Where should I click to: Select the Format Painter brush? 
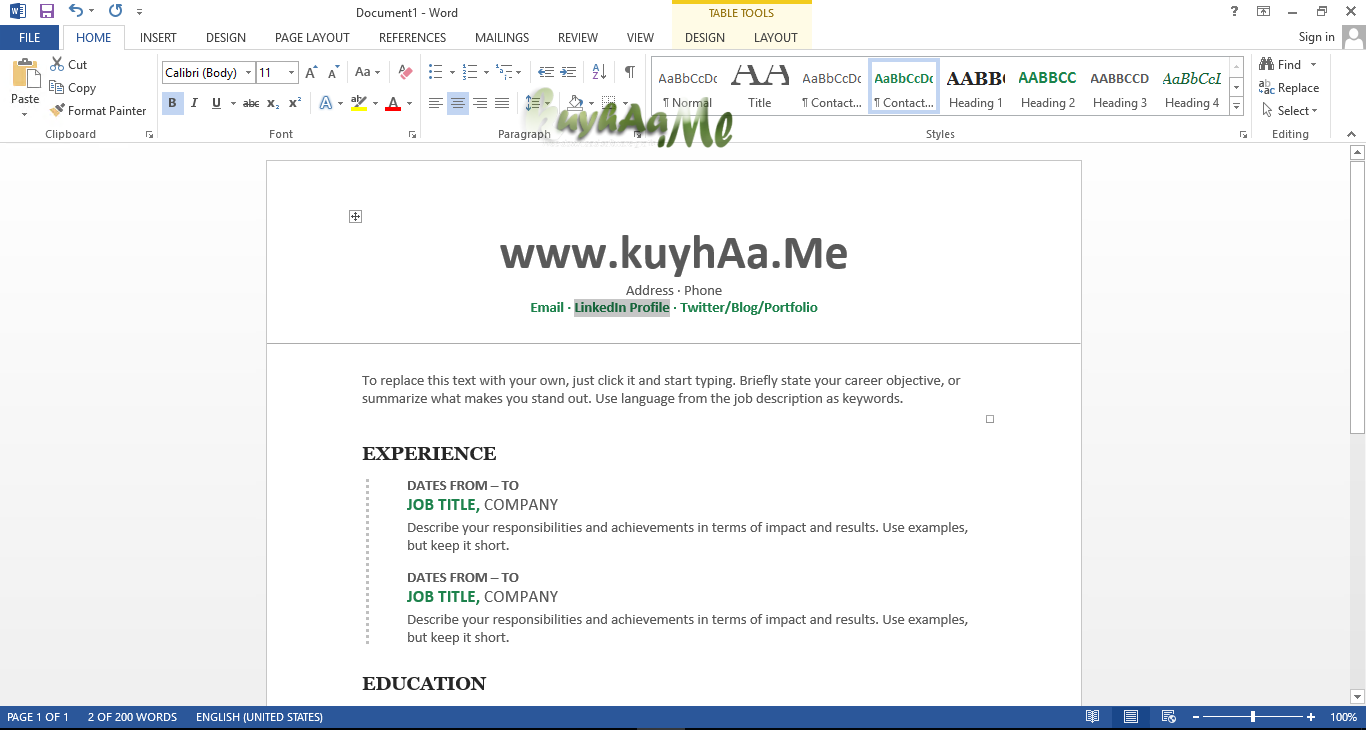(57, 111)
